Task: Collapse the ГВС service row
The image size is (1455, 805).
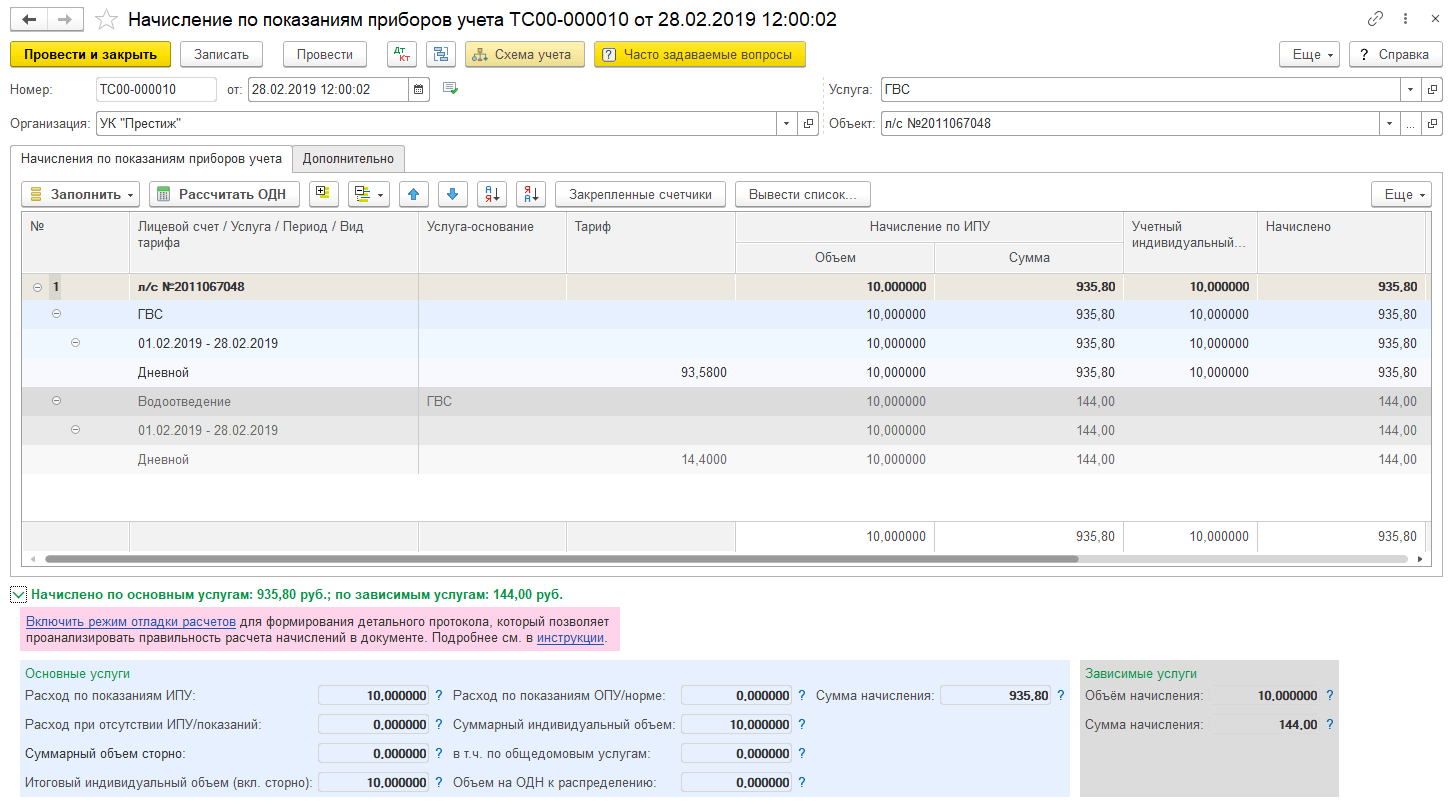Action: coord(56,314)
